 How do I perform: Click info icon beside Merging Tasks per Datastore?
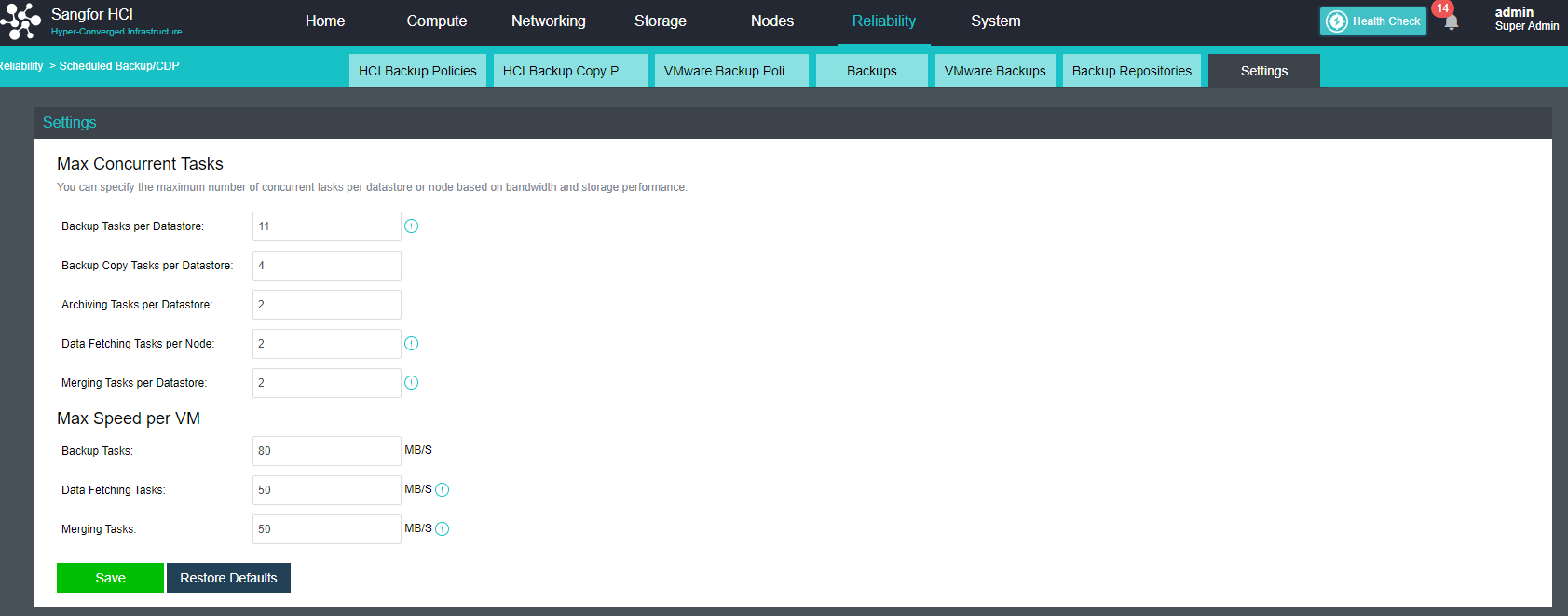click(411, 383)
